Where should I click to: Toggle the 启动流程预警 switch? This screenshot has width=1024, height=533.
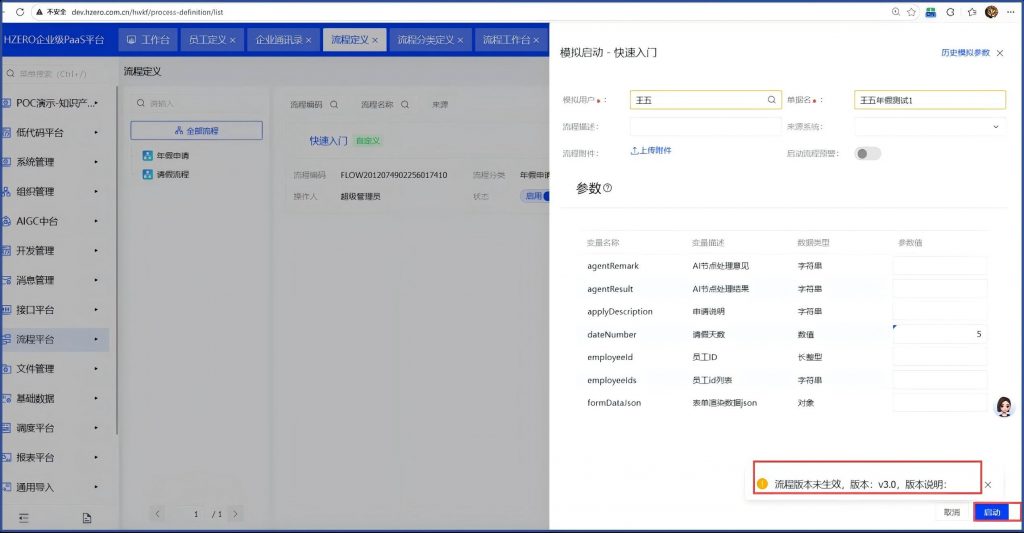pos(868,153)
